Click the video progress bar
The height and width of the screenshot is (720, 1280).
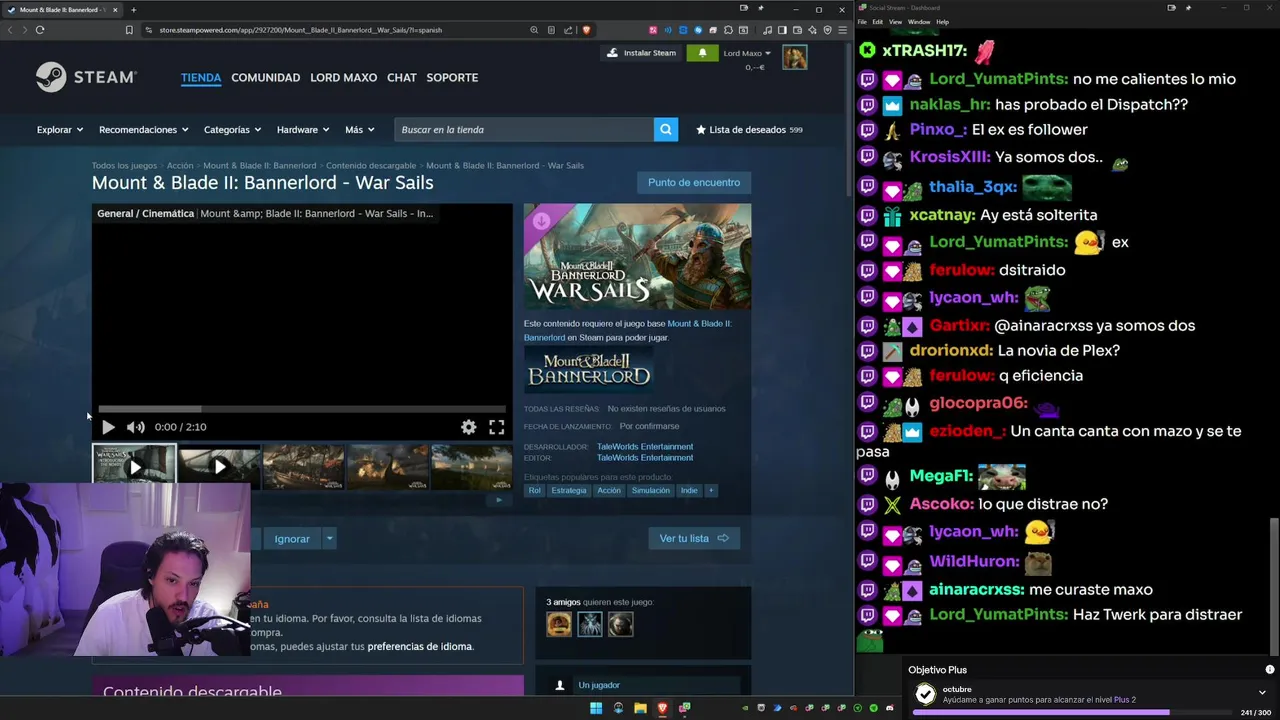point(302,409)
